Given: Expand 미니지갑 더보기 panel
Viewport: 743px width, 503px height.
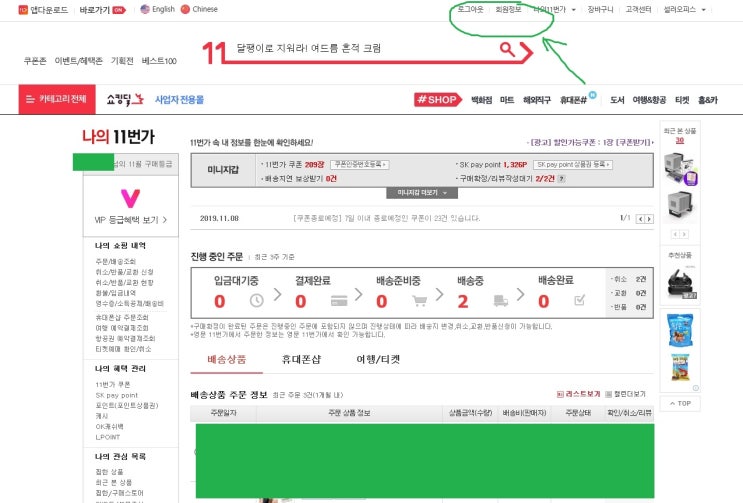Looking at the screenshot, I should tap(422, 193).
